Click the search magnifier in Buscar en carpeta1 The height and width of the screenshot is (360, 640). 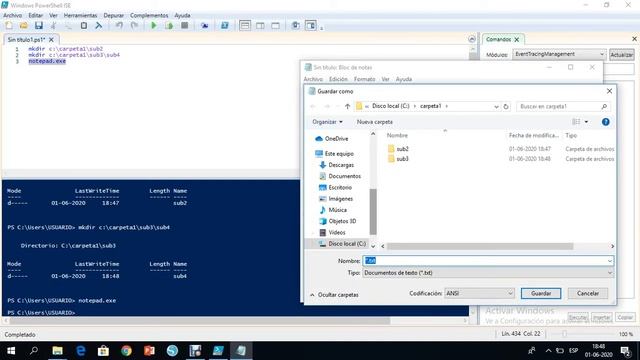click(x=604, y=107)
